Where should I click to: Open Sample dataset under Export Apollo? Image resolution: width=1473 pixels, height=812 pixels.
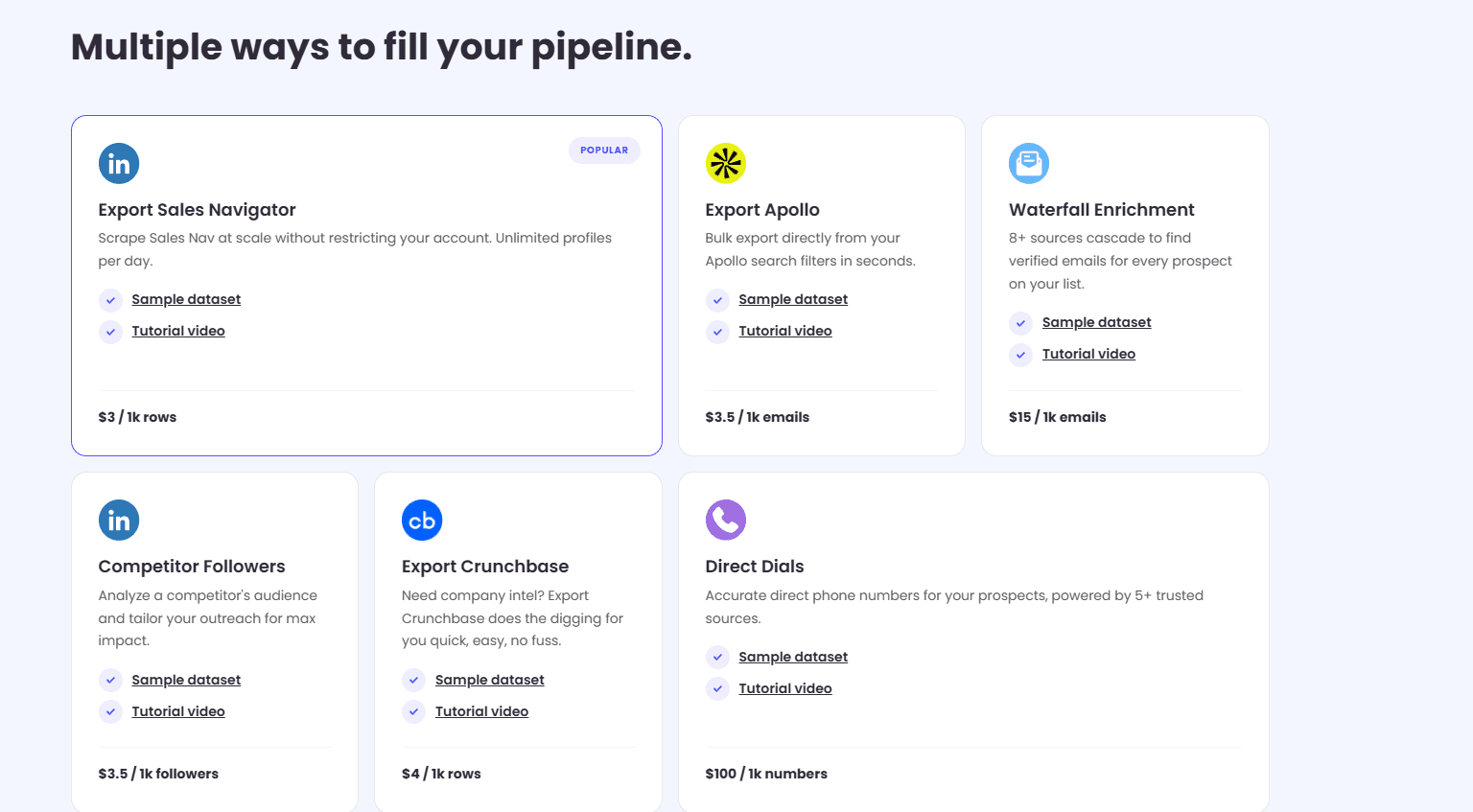tap(793, 299)
